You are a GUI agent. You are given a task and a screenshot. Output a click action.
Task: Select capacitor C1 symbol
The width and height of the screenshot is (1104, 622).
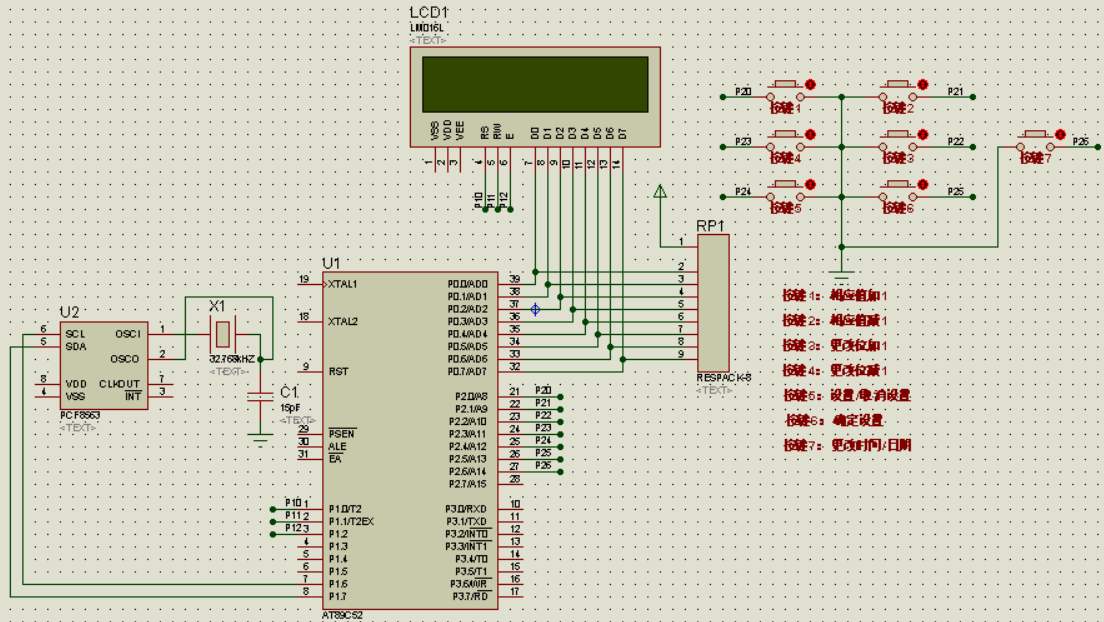pos(261,397)
